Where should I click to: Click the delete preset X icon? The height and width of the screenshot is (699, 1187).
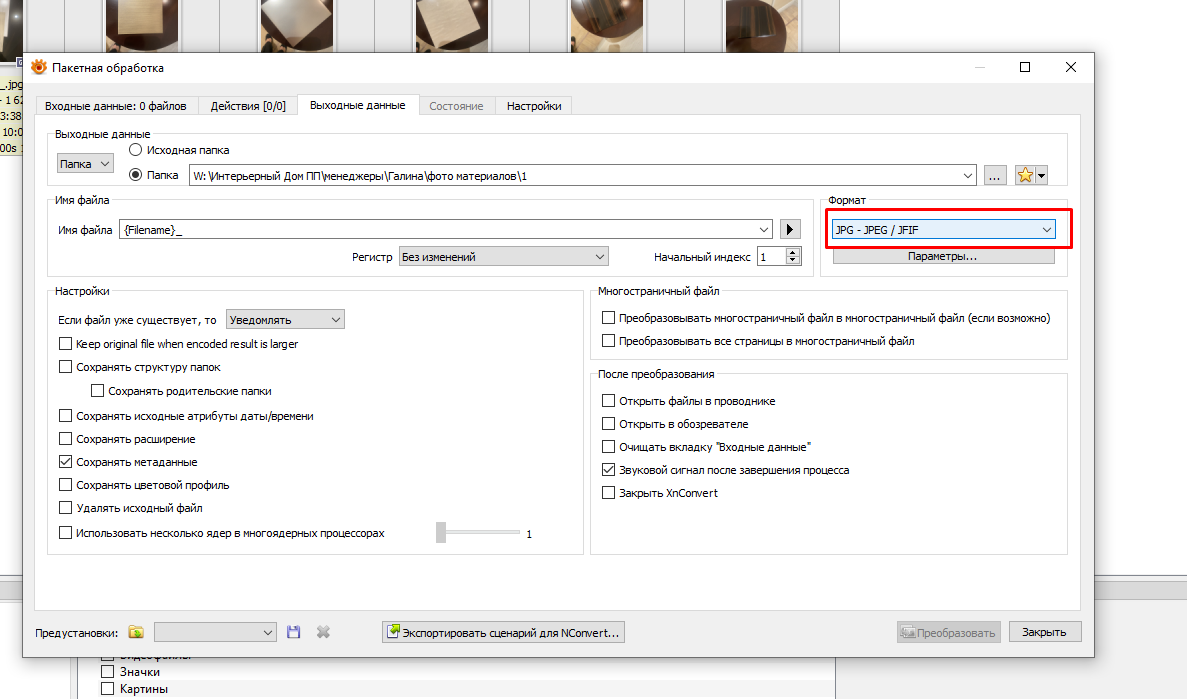click(x=323, y=632)
